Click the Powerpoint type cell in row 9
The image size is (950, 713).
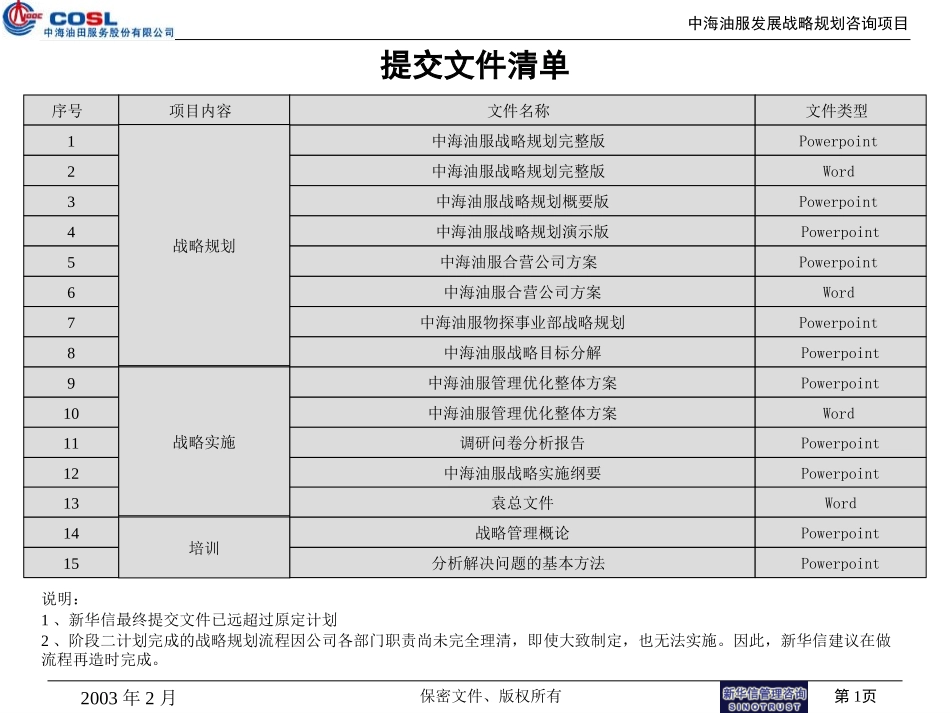tap(840, 383)
